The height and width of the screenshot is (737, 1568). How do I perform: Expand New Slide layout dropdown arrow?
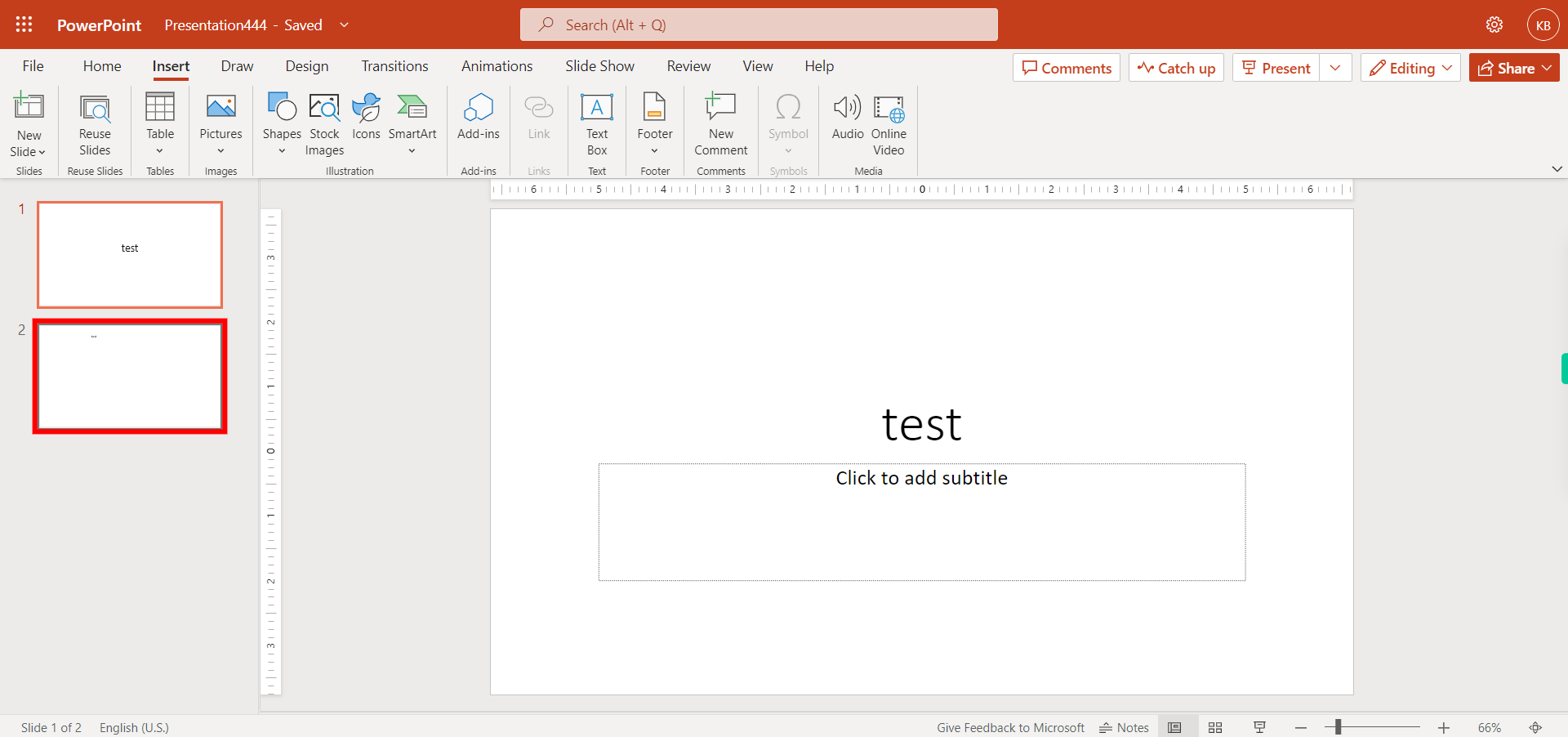coord(42,152)
